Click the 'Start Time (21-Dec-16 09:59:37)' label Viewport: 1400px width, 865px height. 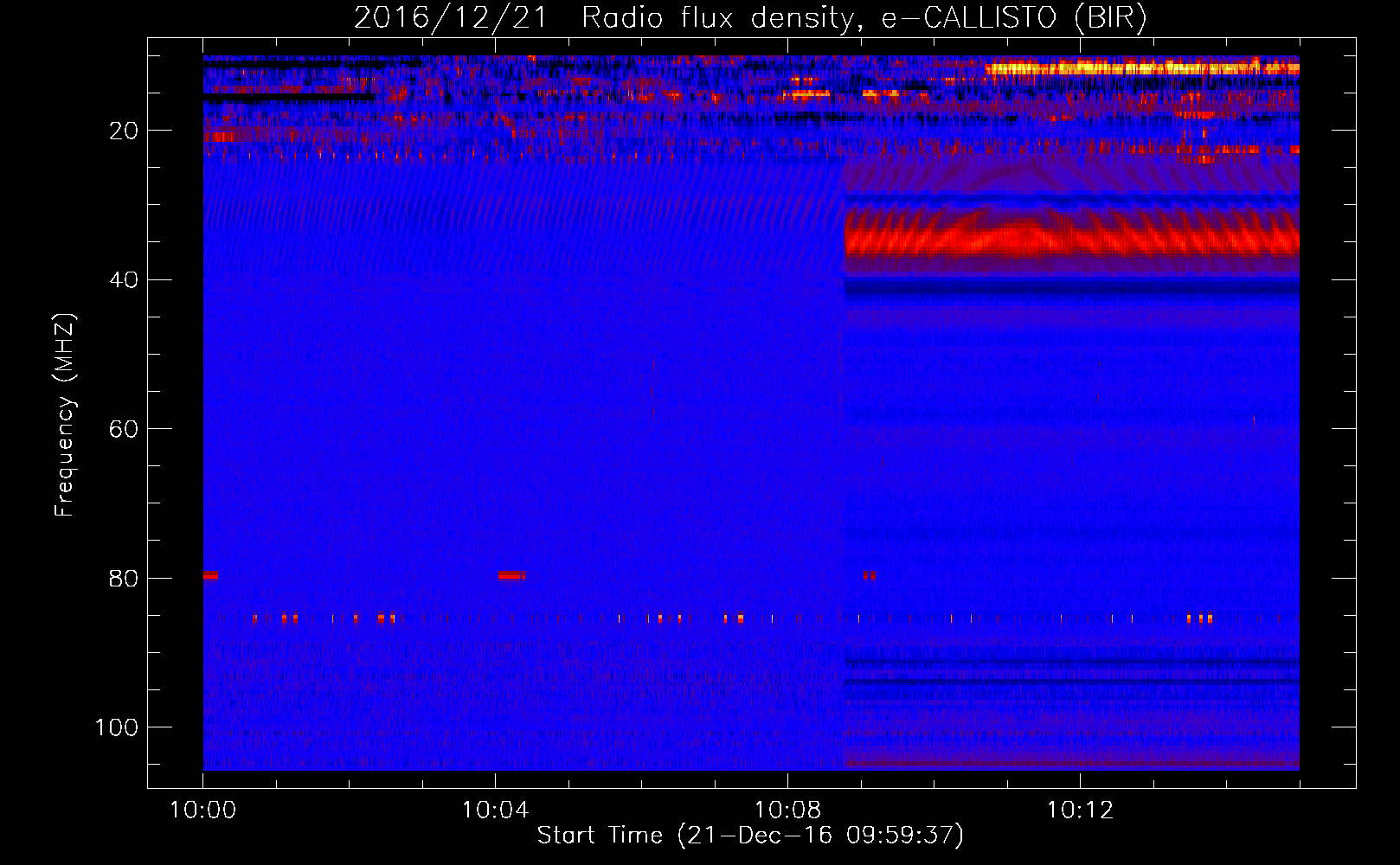(x=750, y=836)
